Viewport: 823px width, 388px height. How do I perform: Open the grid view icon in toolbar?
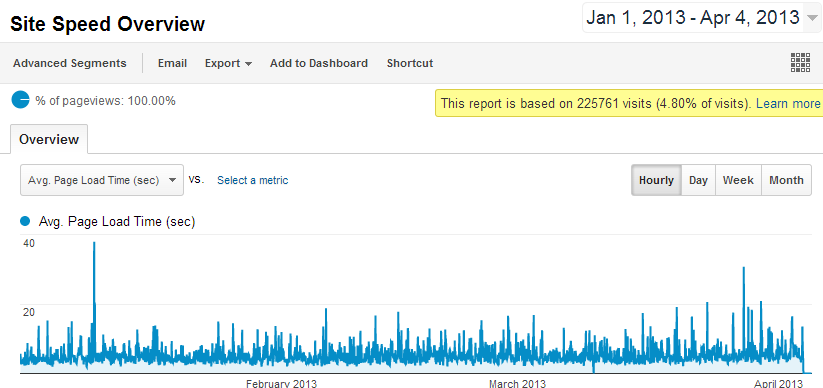click(x=800, y=62)
